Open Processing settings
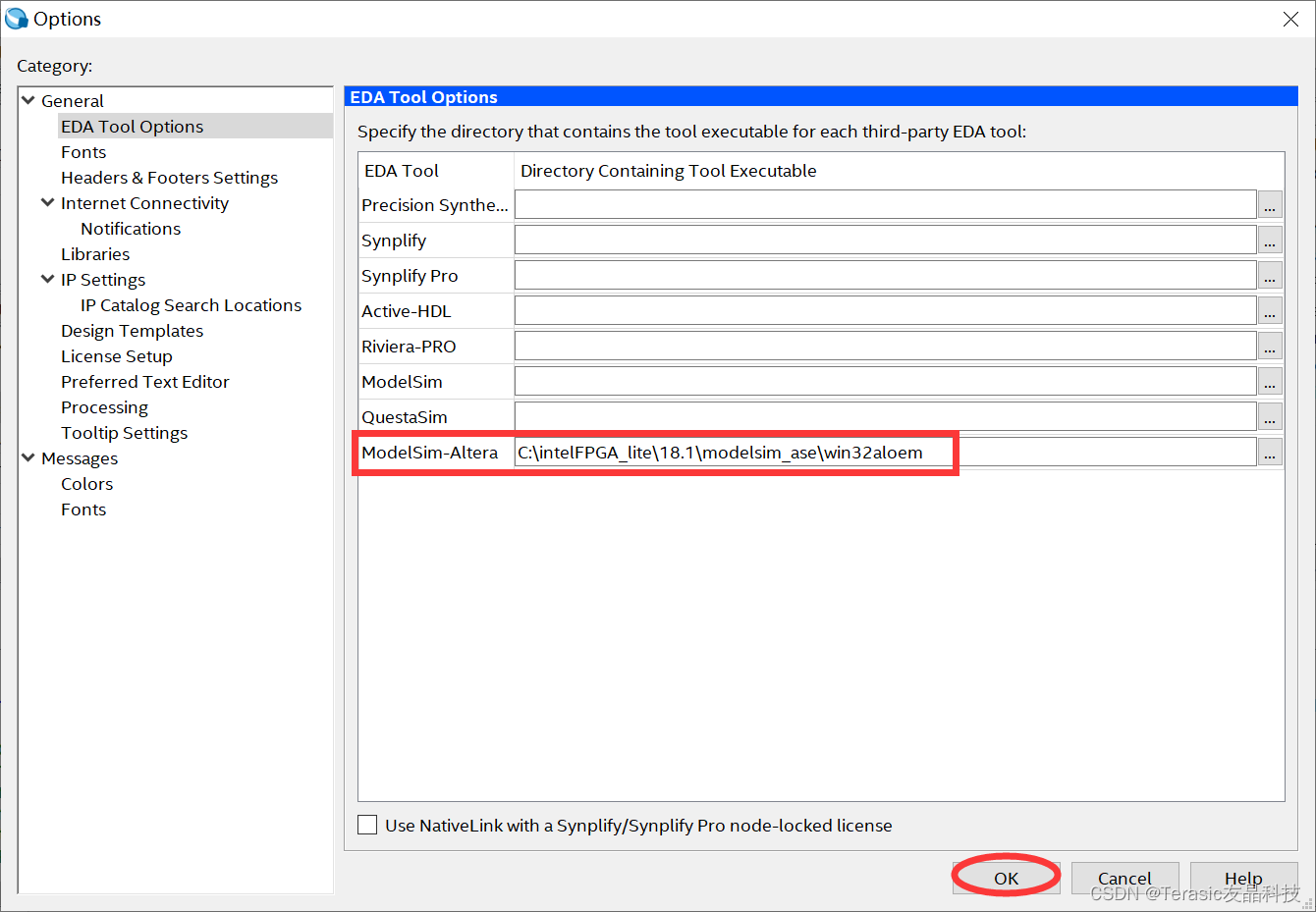 (104, 406)
